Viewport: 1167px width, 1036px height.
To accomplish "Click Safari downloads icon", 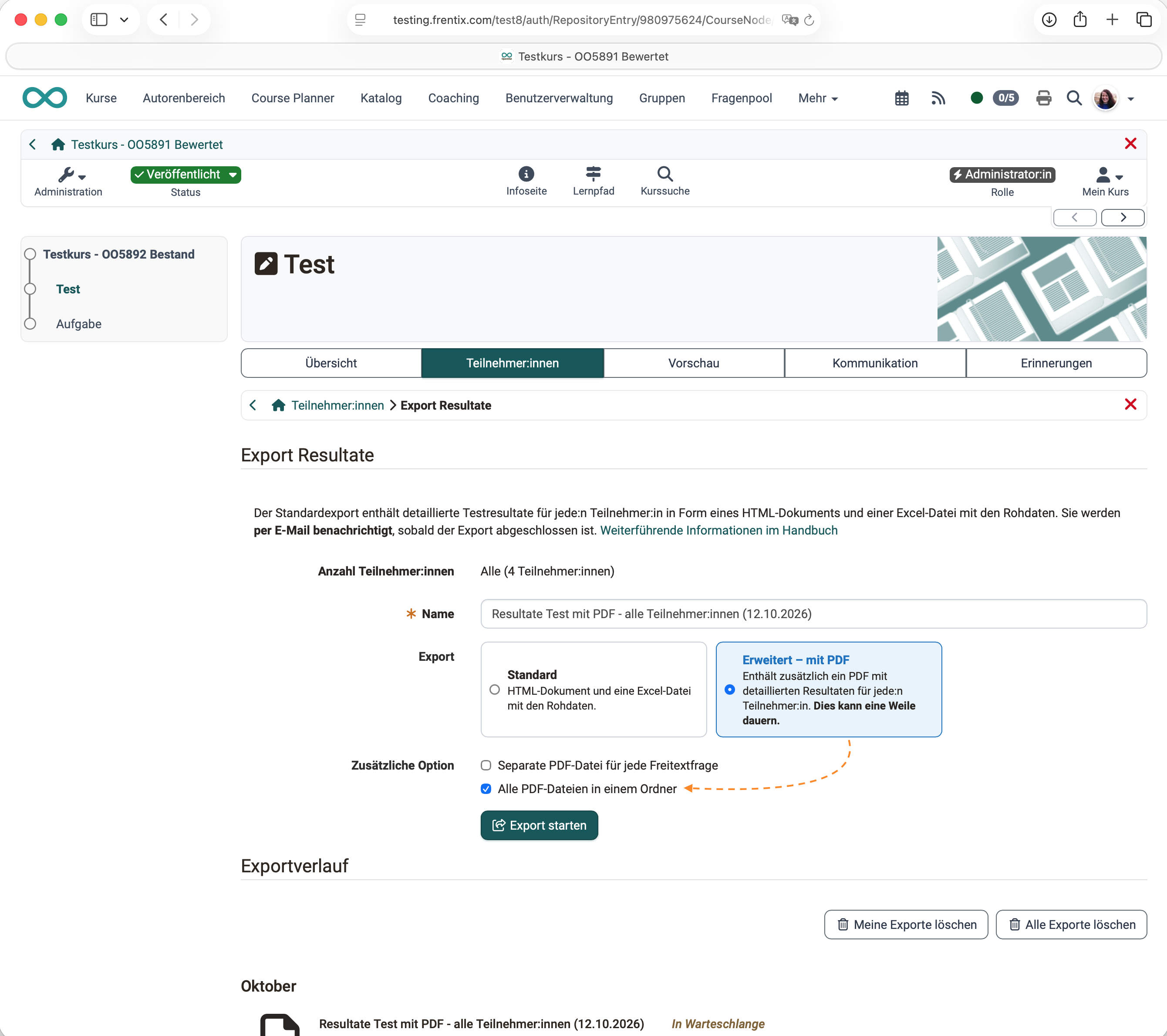I will [1049, 20].
